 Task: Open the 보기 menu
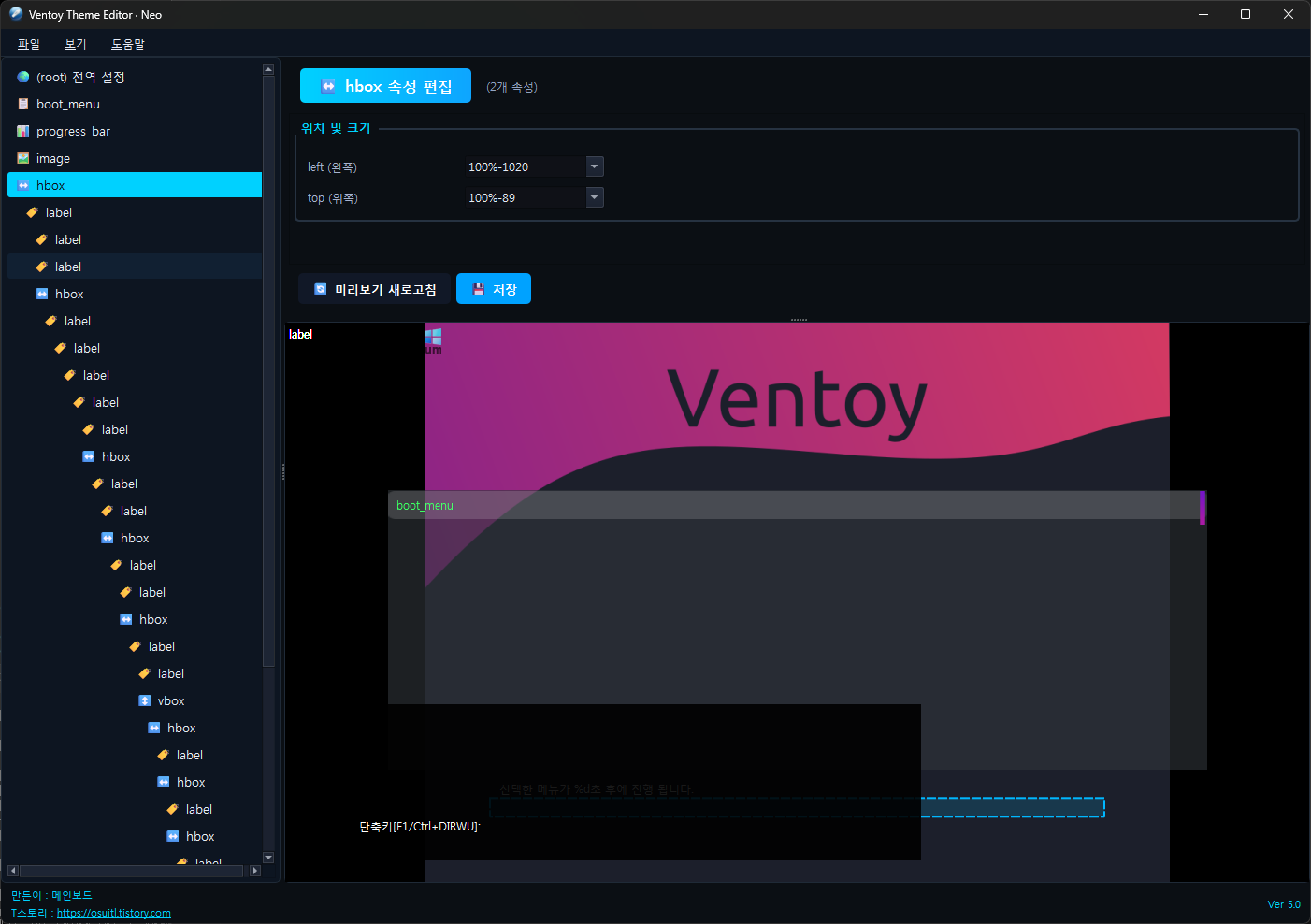click(x=76, y=44)
